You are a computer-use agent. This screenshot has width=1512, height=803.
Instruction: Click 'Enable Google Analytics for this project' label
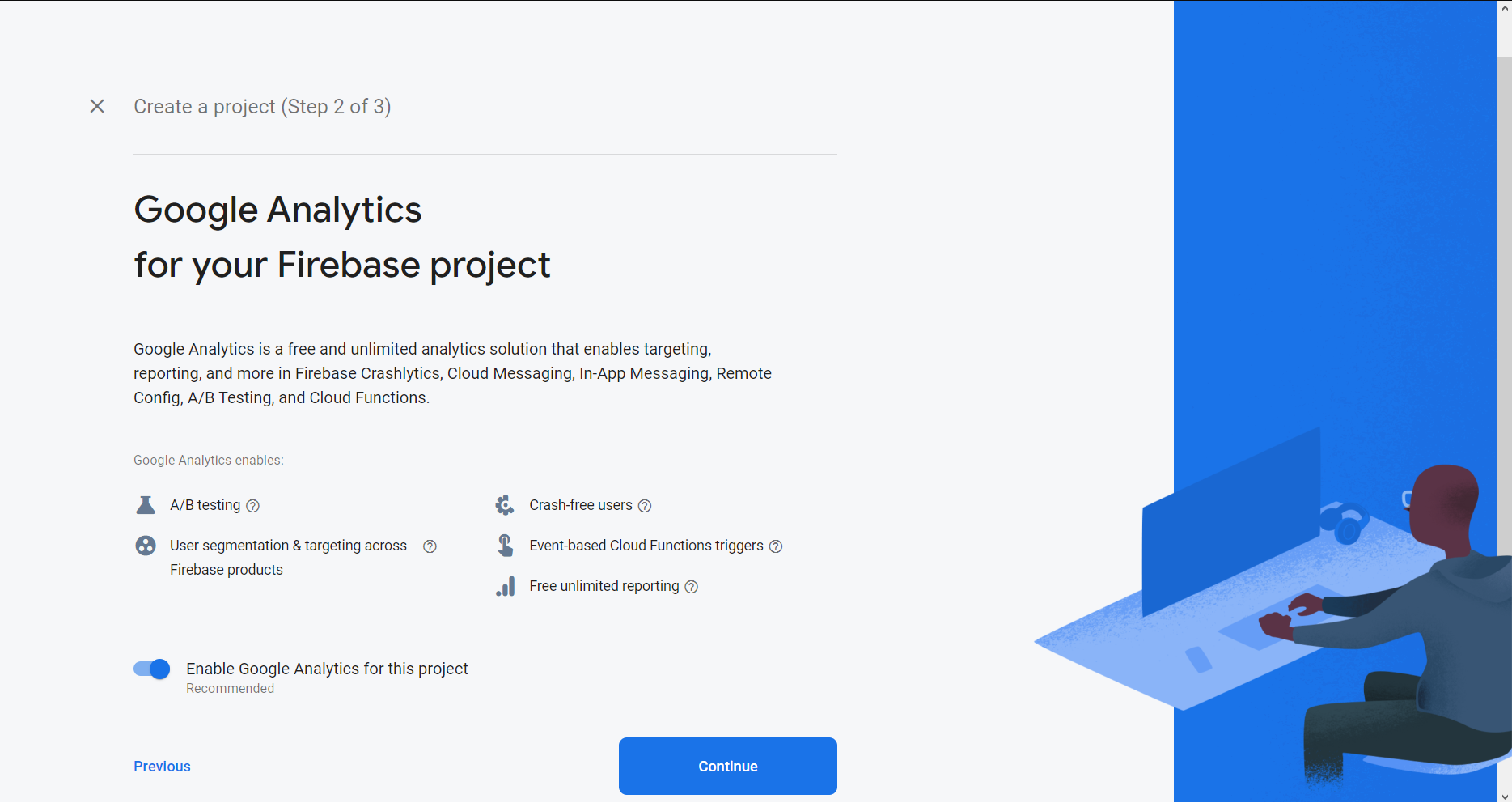[x=327, y=669]
